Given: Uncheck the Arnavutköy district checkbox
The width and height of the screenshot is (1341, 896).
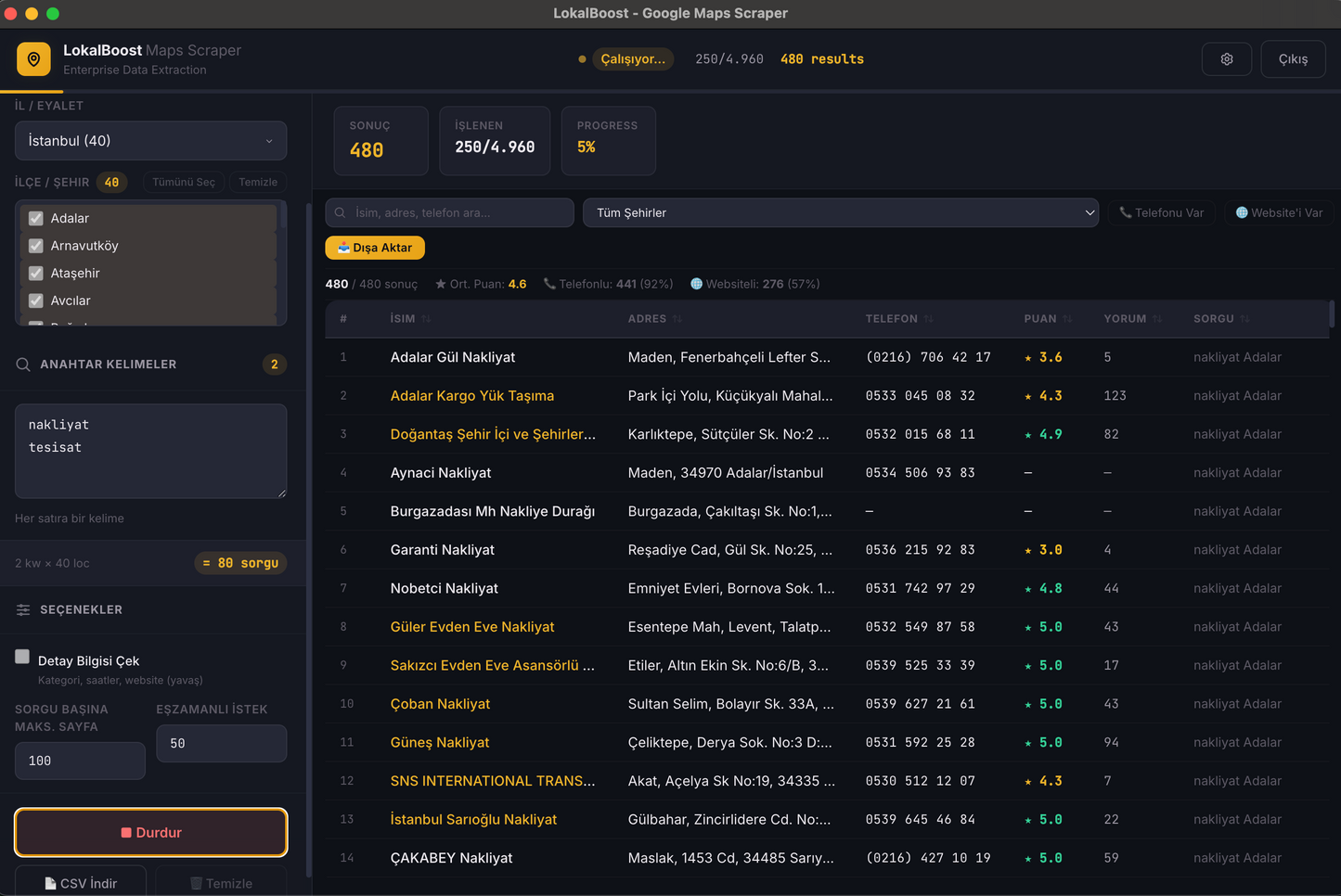Looking at the screenshot, I should [36, 246].
